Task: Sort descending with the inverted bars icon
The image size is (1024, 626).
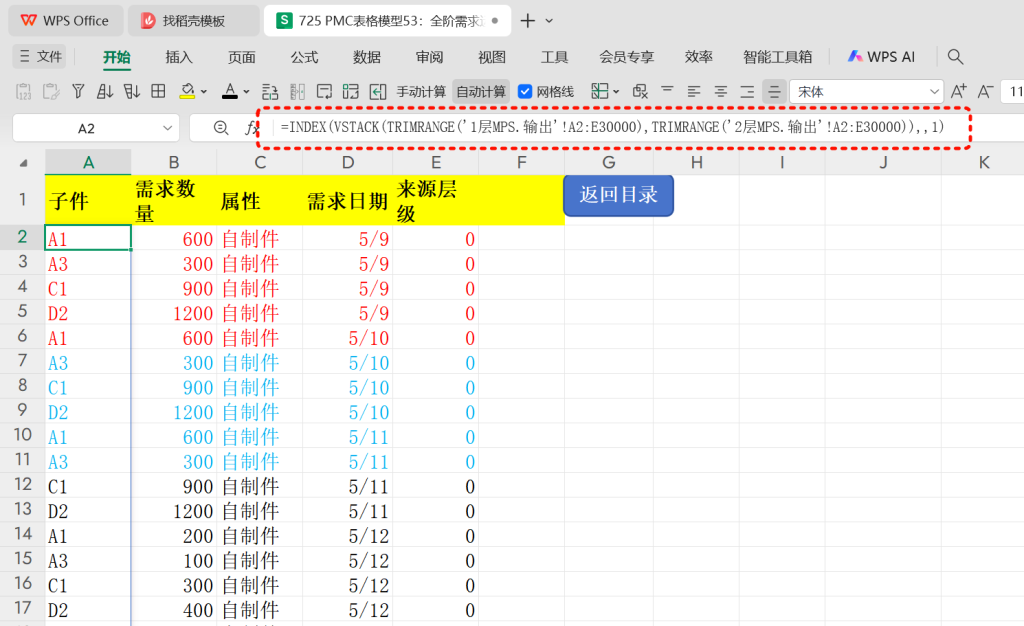Action: click(132, 91)
